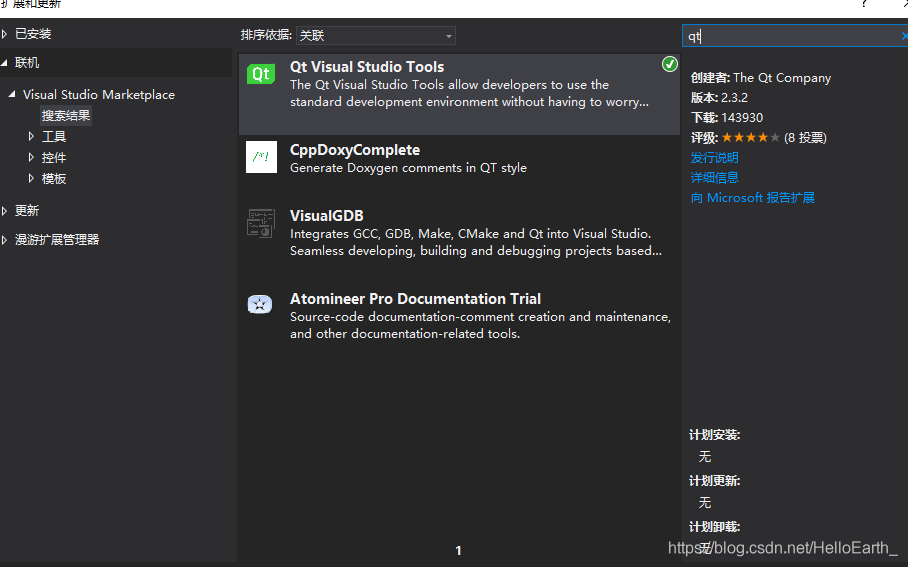Image resolution: width=908 pixels, height=567 pixels.
Task: Click 向 Microsoft 报告扩展 link
Action: 753,197
